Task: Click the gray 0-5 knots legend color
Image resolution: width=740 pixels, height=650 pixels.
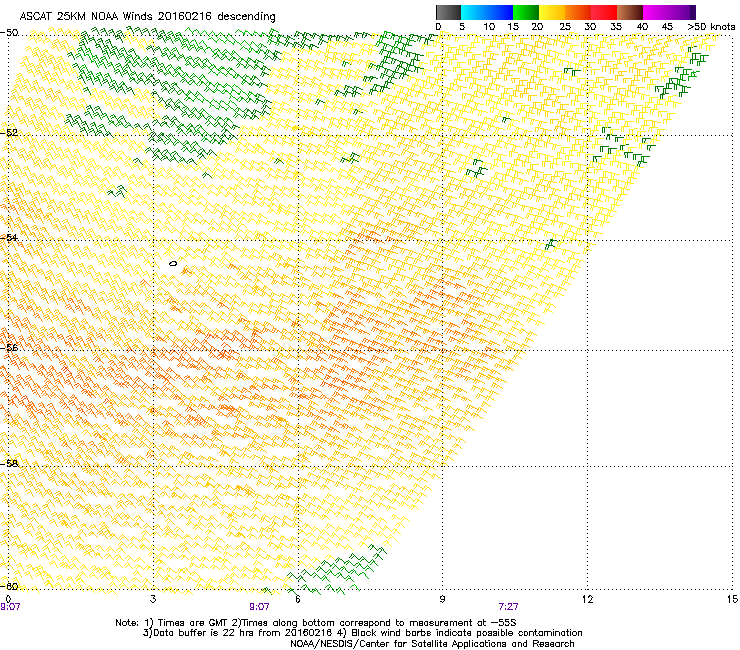Action: click(448, 12)
